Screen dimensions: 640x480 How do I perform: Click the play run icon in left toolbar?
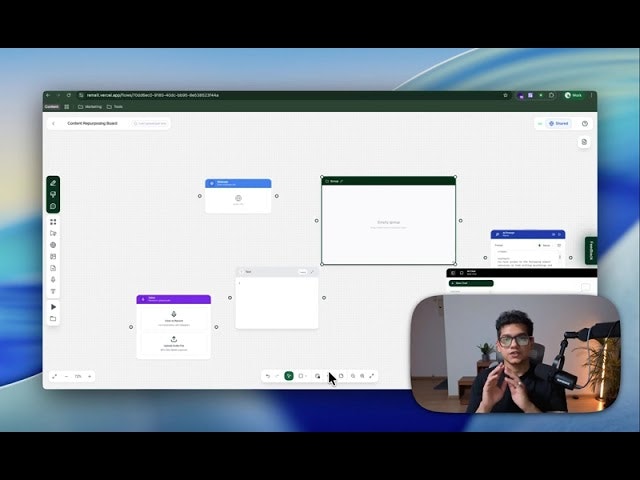pos(53,307)
